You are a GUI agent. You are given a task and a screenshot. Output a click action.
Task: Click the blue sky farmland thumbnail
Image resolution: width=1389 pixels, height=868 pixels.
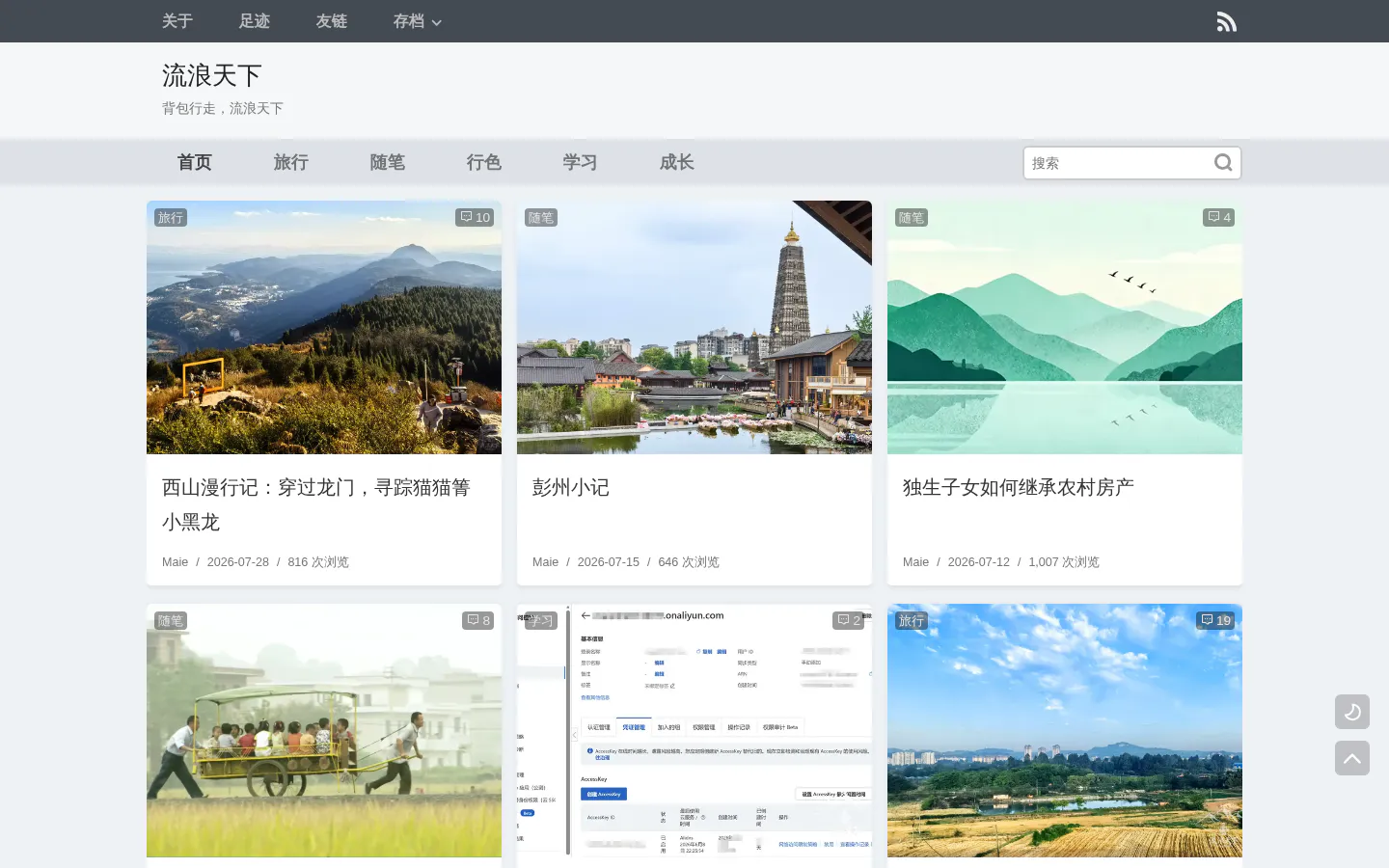point(1065,730)
